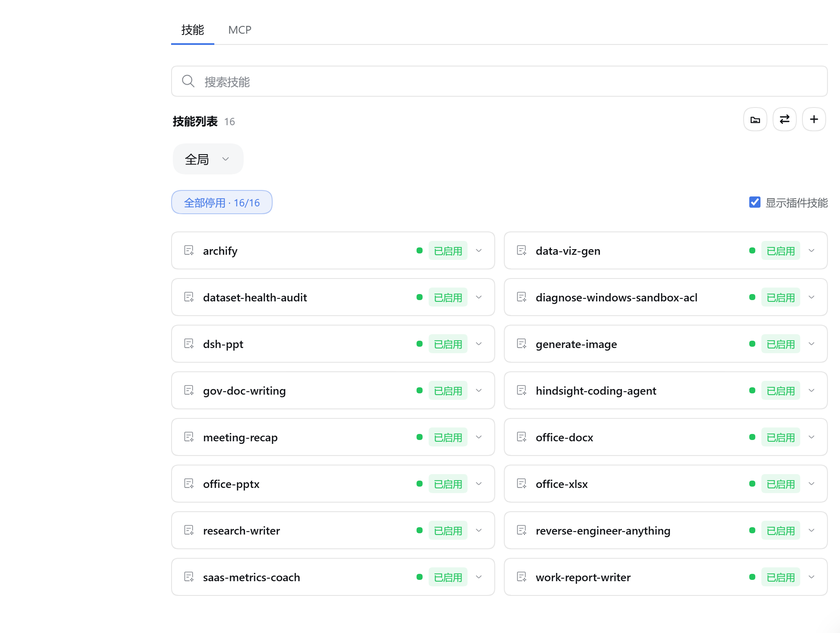The width and height of the screenshot is (840, 633).
Task: Expand the office-docx row chevron
Action: 812,437
